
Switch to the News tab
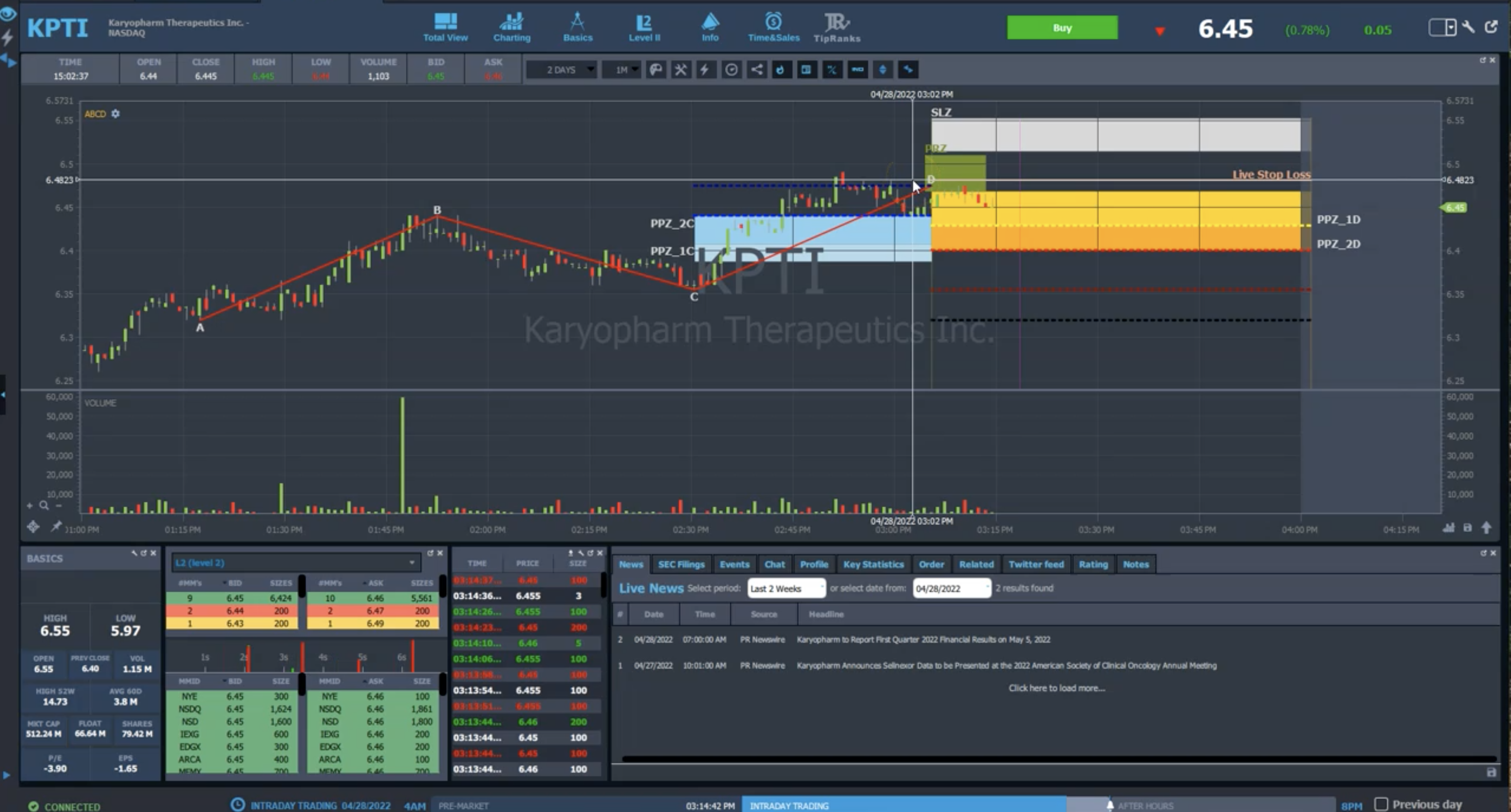(x=631, y=564)
